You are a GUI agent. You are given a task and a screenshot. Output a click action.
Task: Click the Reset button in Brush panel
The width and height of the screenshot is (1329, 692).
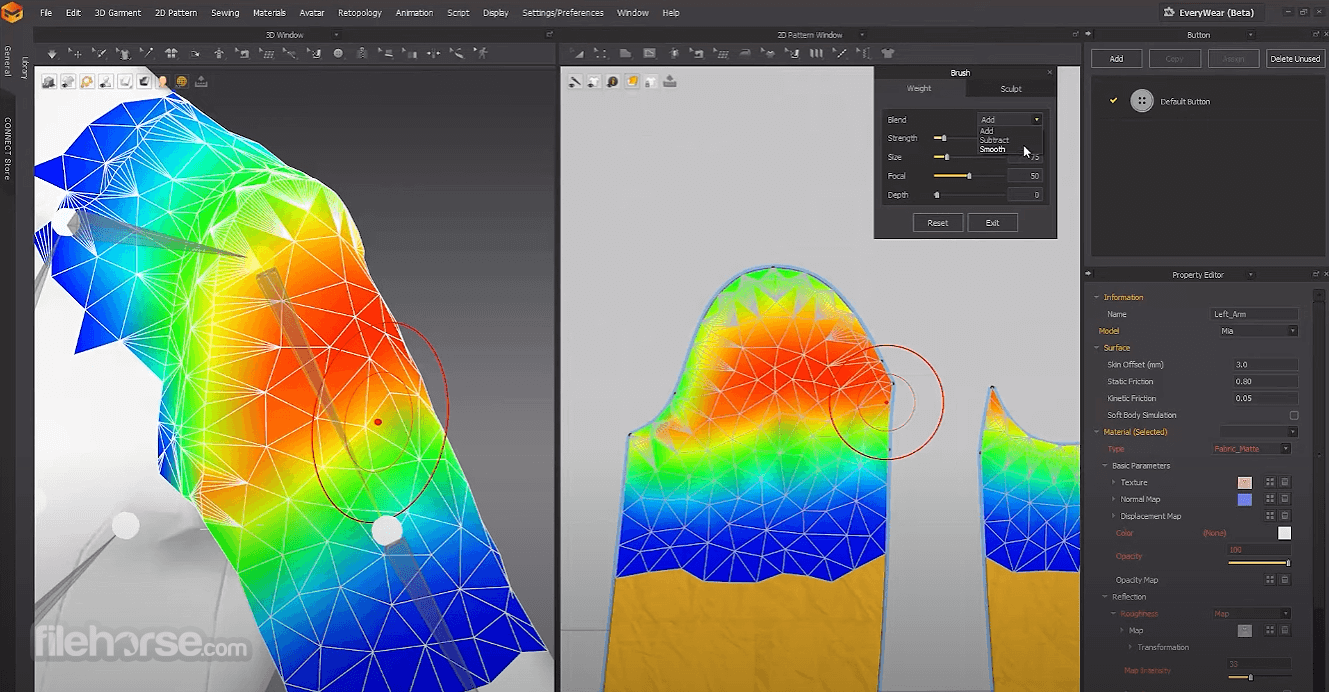click(x=938, y=223)
